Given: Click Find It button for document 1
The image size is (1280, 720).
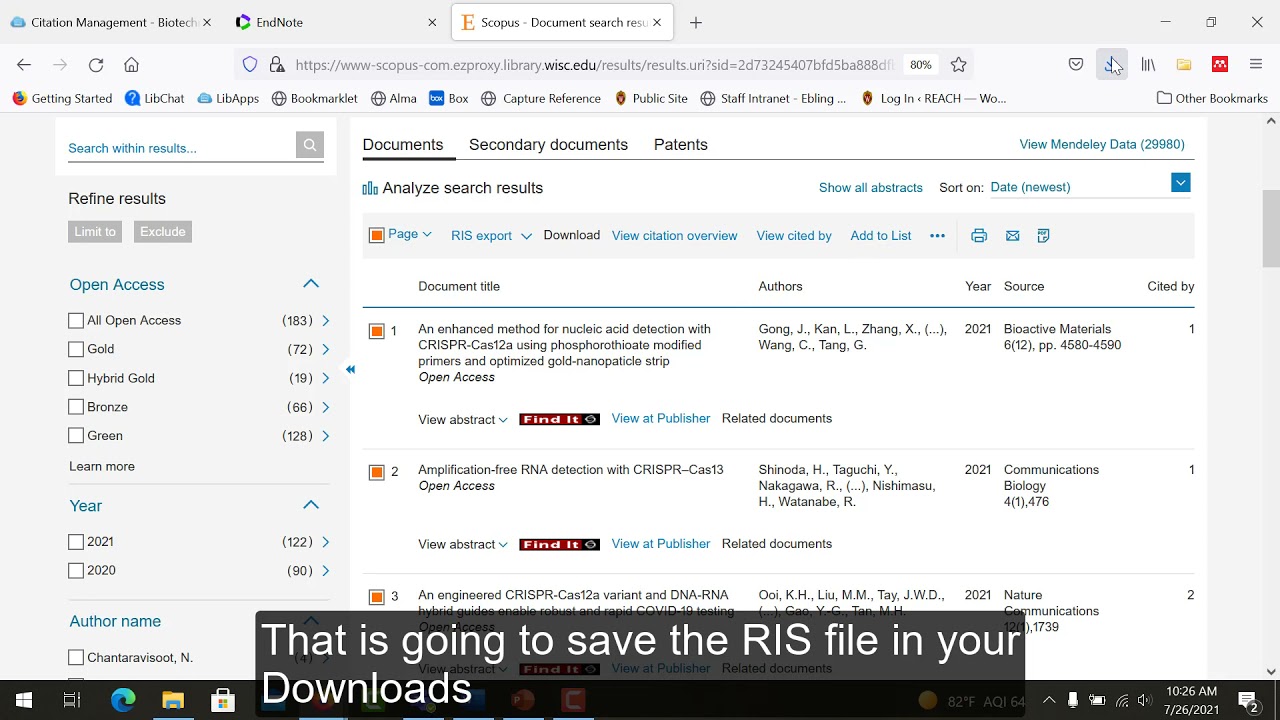Looking at the screenshot, I should 559,420.
